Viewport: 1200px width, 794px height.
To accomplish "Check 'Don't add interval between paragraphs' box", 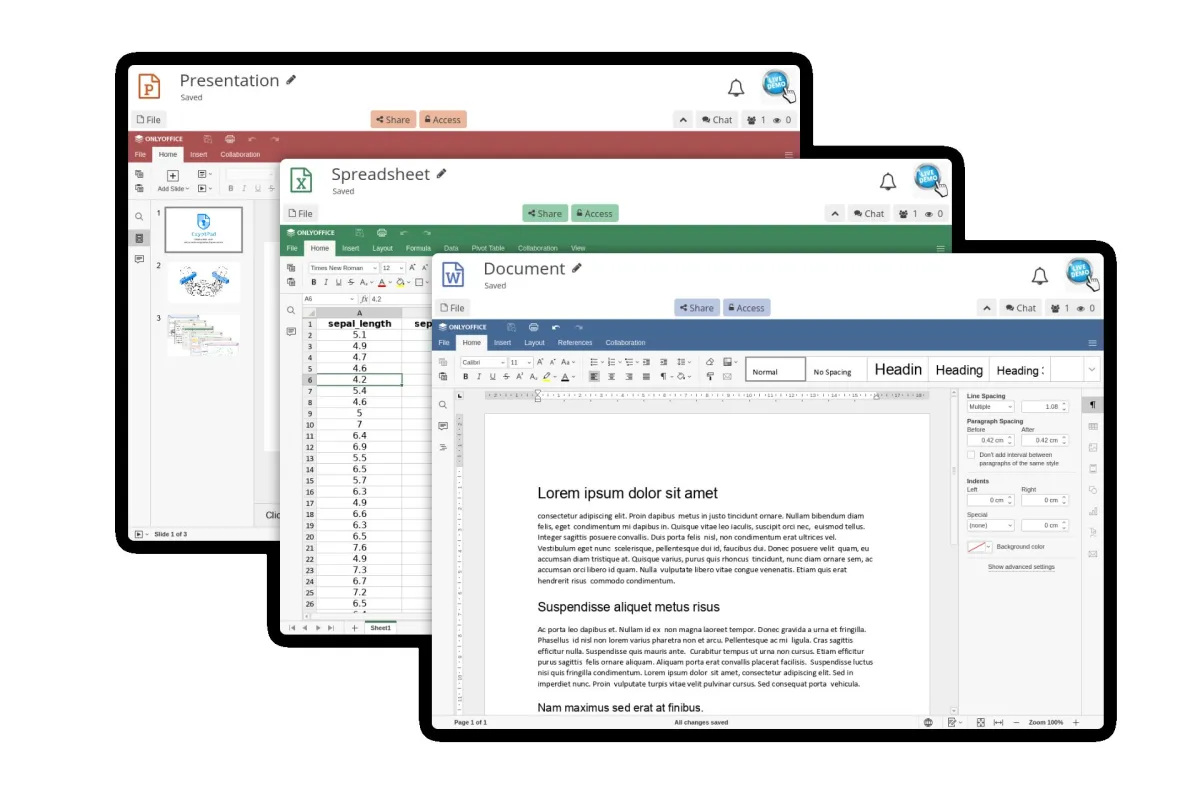I will 971,455.
